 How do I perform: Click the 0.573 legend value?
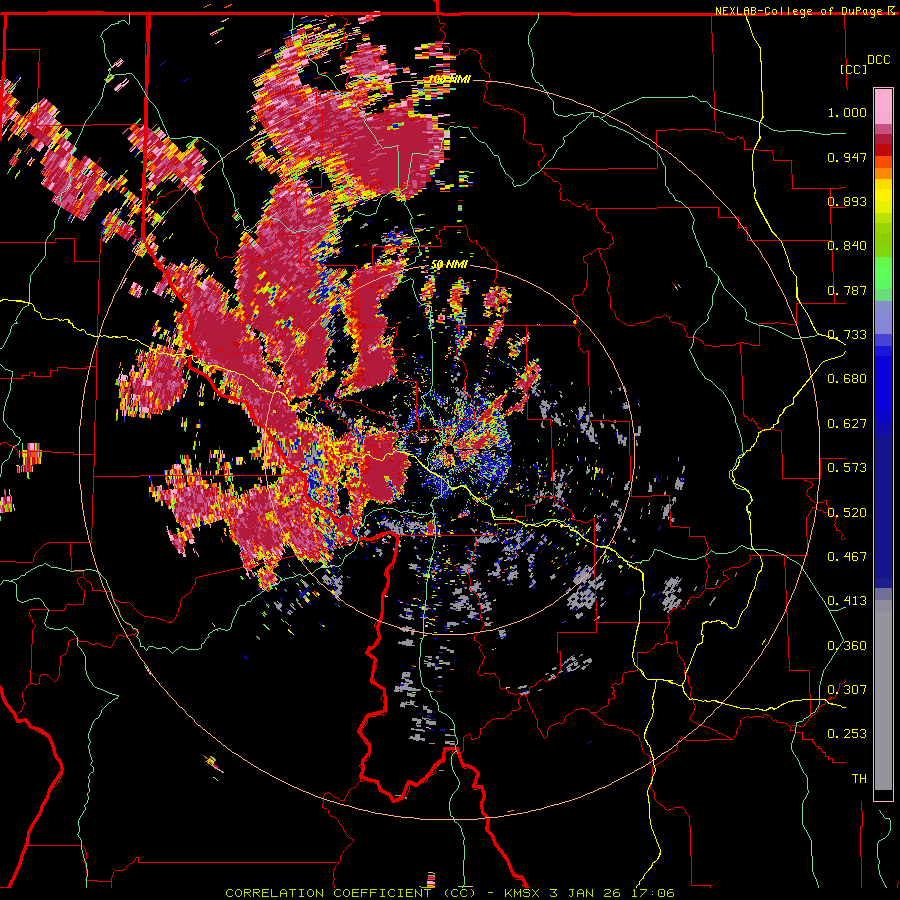[847, 468]
